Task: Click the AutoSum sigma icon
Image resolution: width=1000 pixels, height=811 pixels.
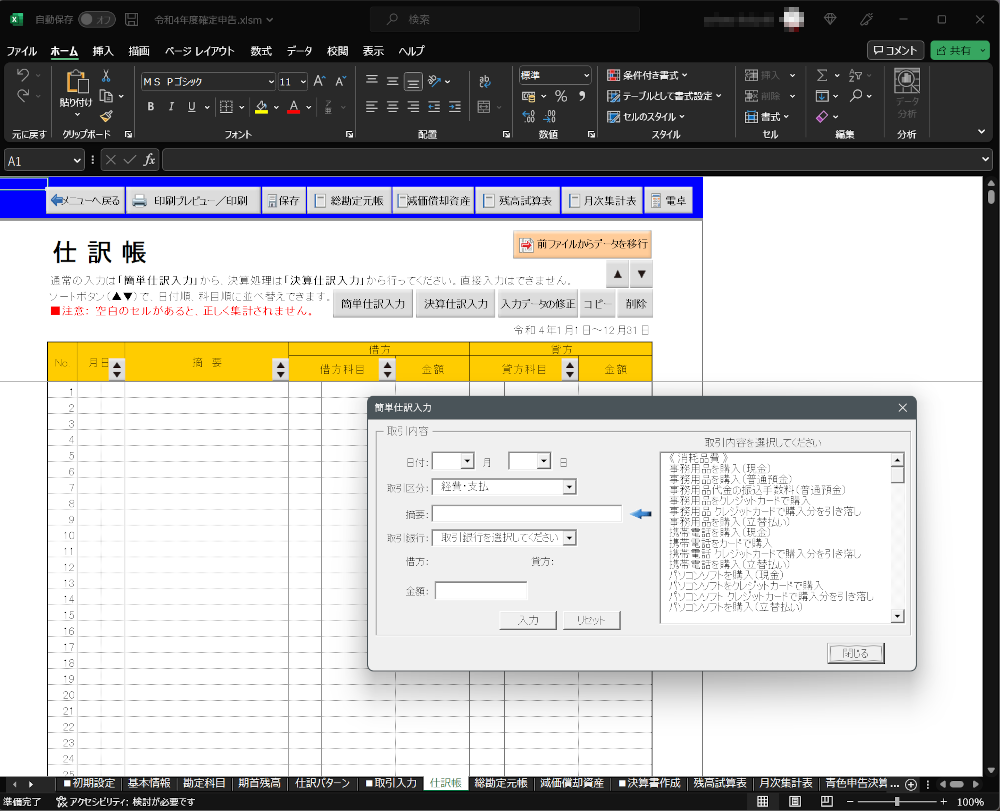Action: (822, 75)
